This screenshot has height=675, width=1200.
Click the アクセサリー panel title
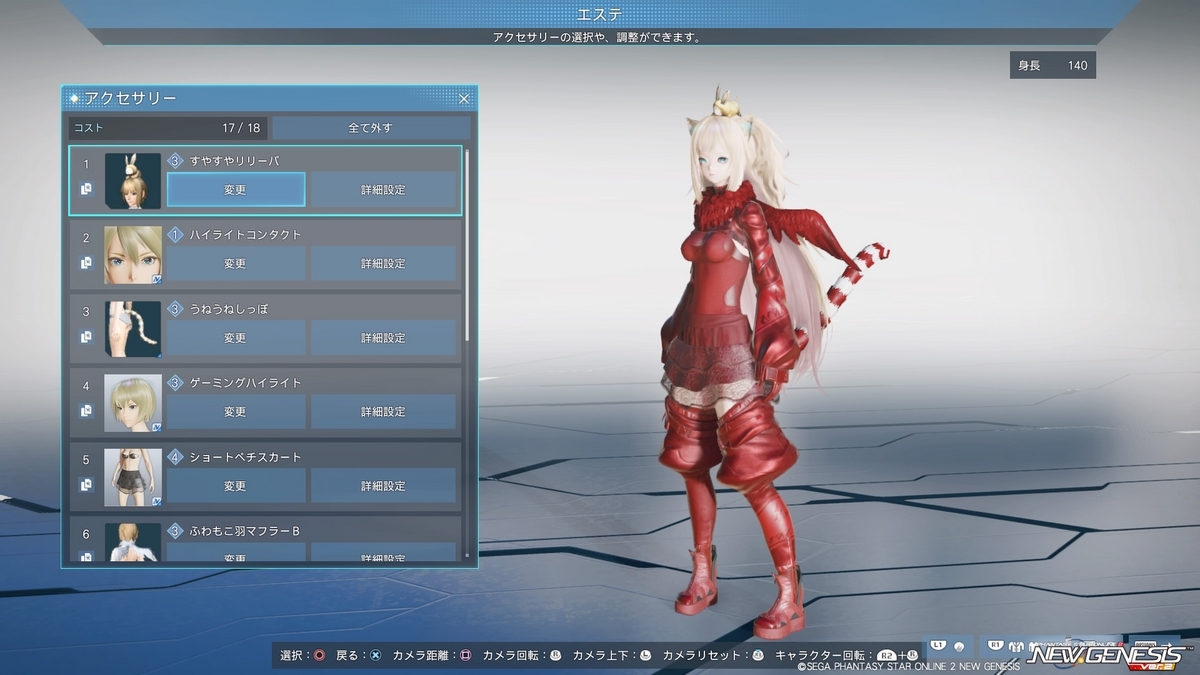pos(131,98)
